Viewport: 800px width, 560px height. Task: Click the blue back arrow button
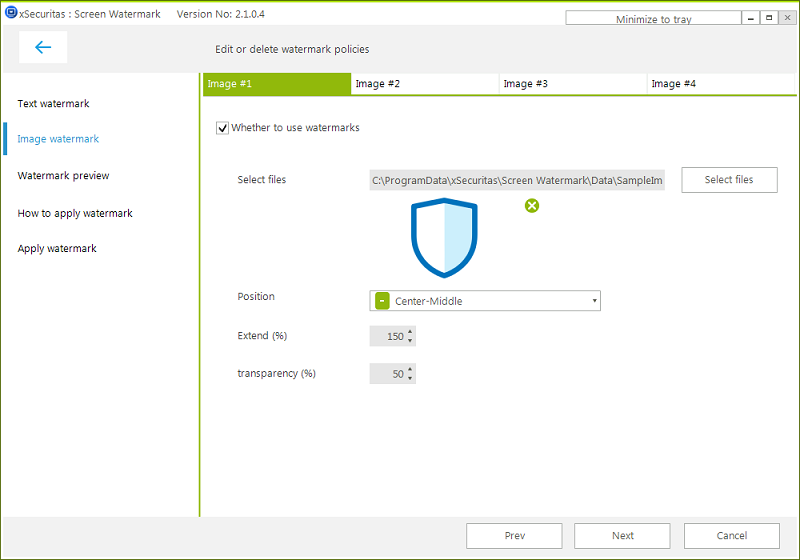[x=43, y=47]
